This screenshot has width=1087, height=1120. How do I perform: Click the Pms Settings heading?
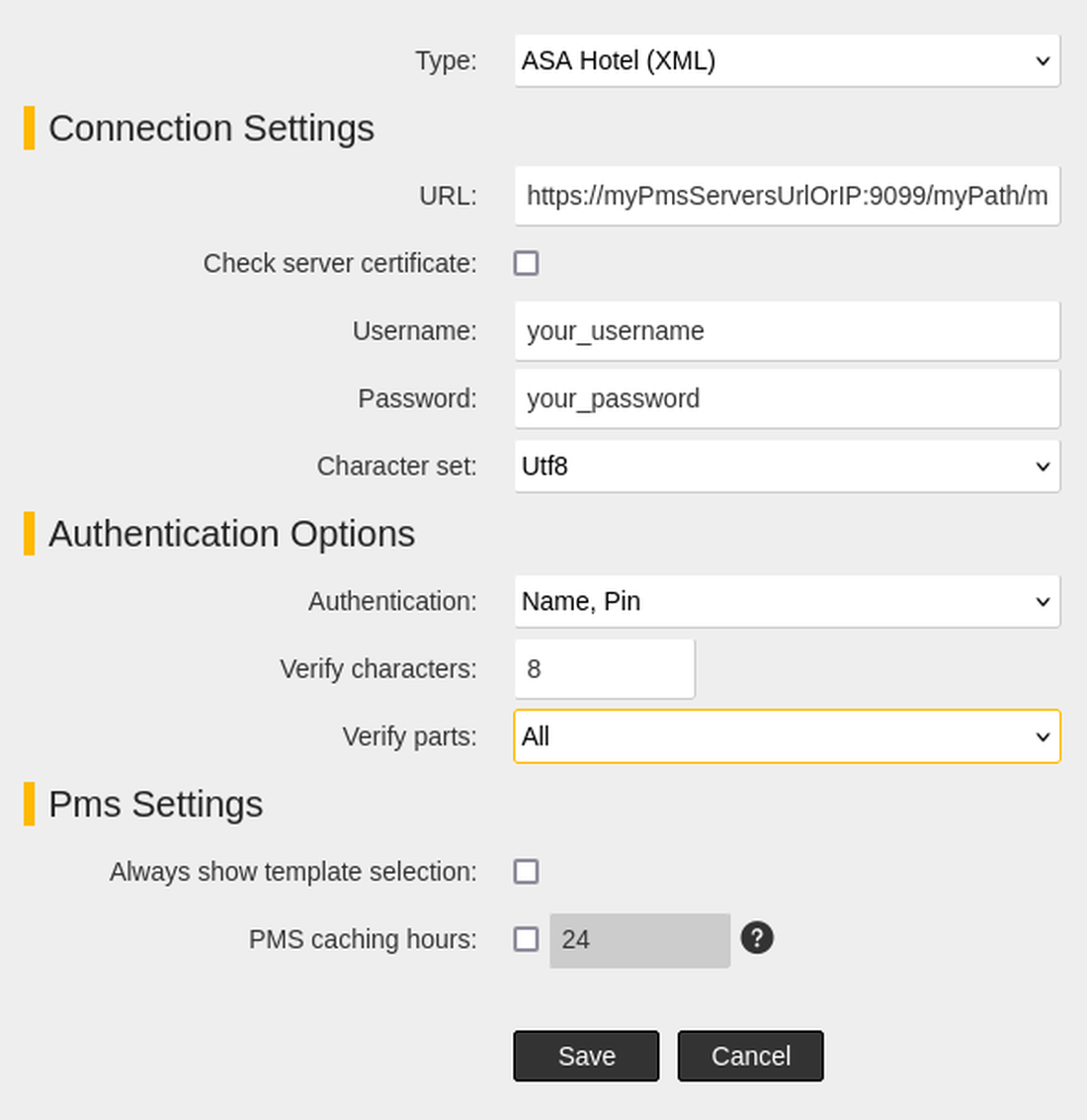(x=156, y=805)
